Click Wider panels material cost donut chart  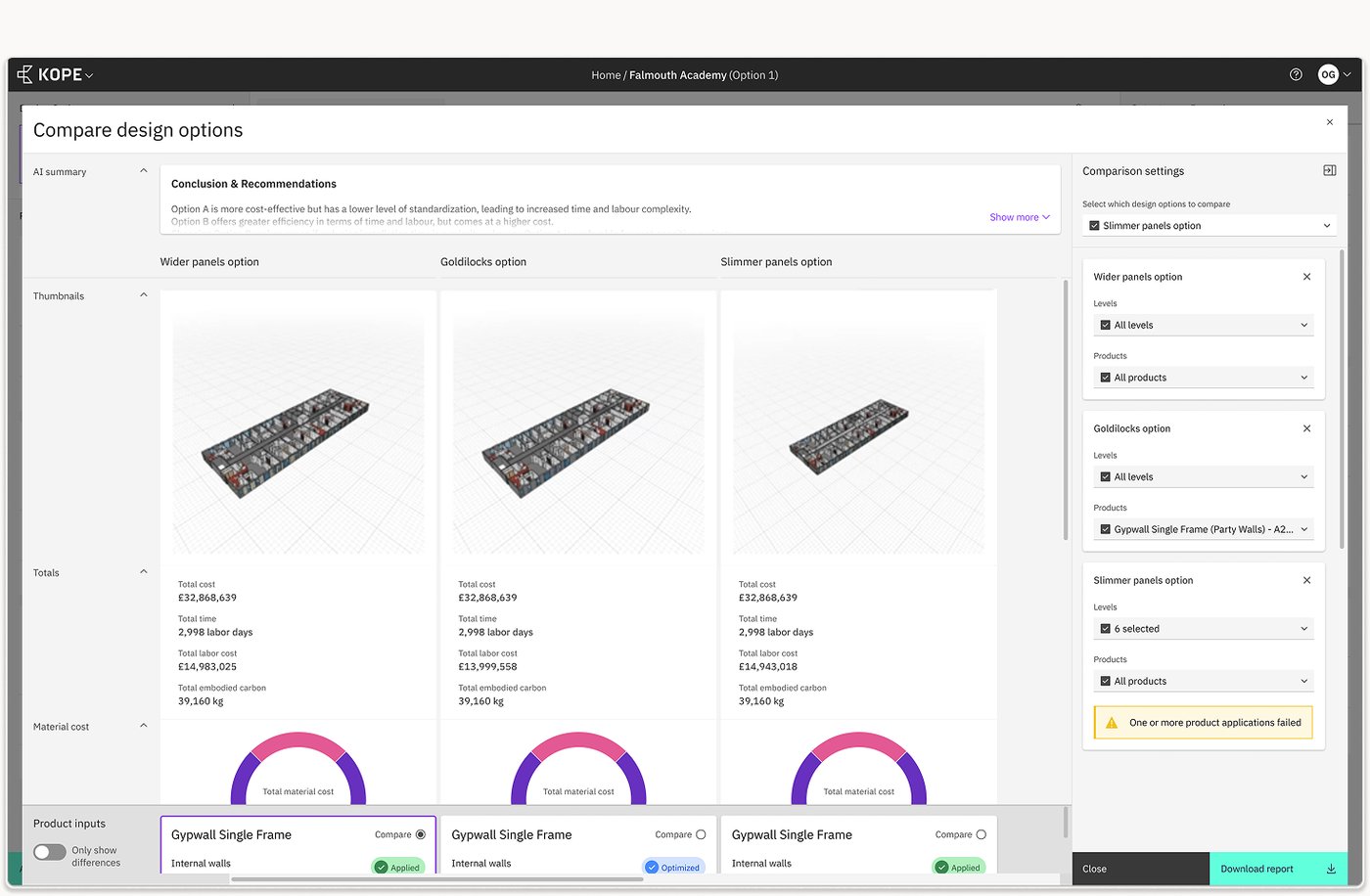pyautogui.click(x=298, y=769)
